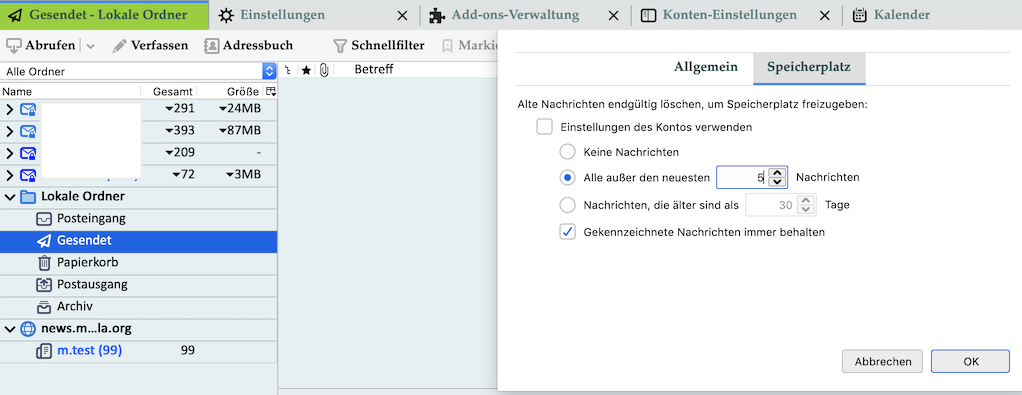Screen dimensions: 1022x395
Task: Expand the mail account with 209 messages
Action: point(9,153)
